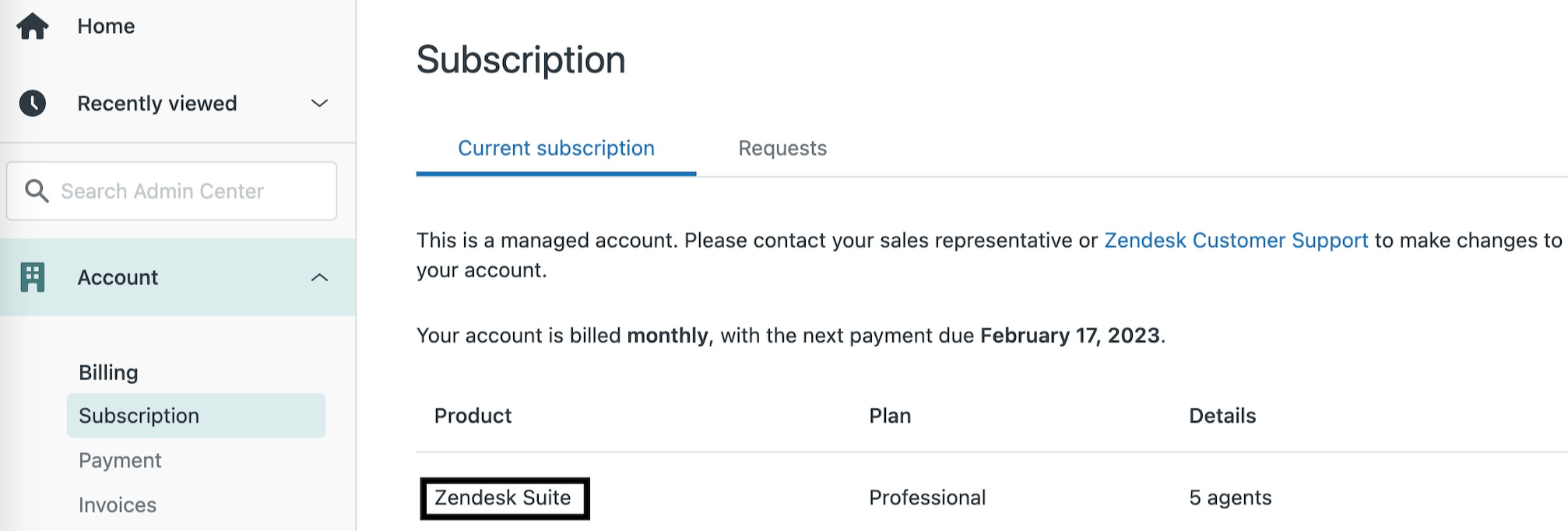Click the Home house icon
Viewport: 1568px width, 531px height.
33,26
